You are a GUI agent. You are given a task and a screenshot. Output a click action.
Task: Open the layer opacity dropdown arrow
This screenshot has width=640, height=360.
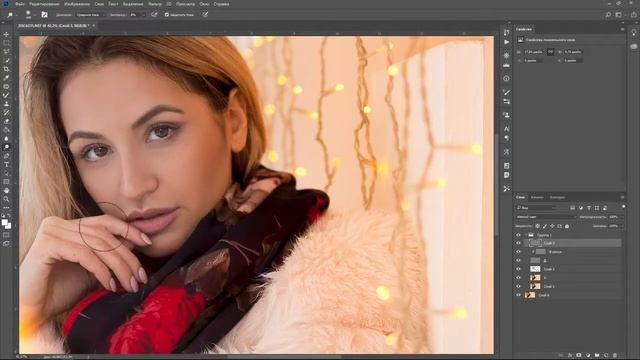[622, 217]
